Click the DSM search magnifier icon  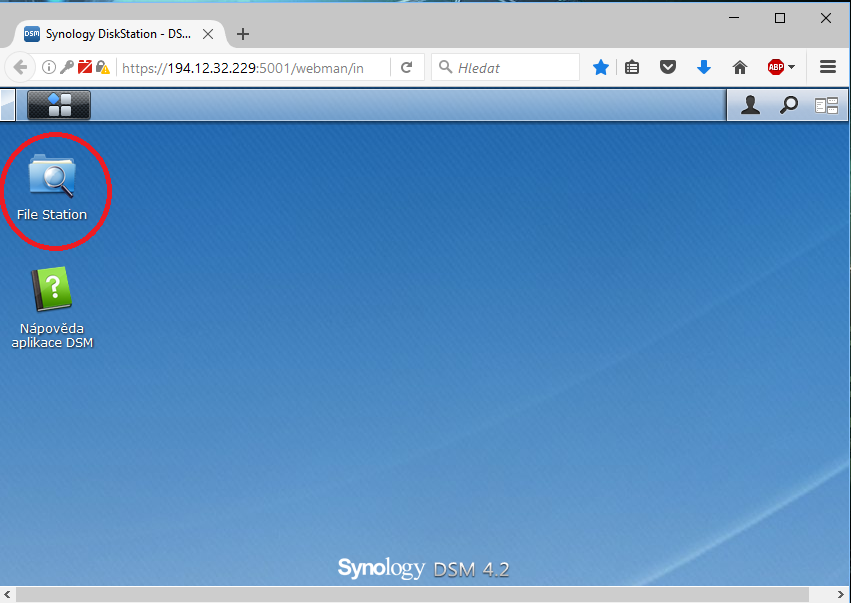(x=789, y=105)
